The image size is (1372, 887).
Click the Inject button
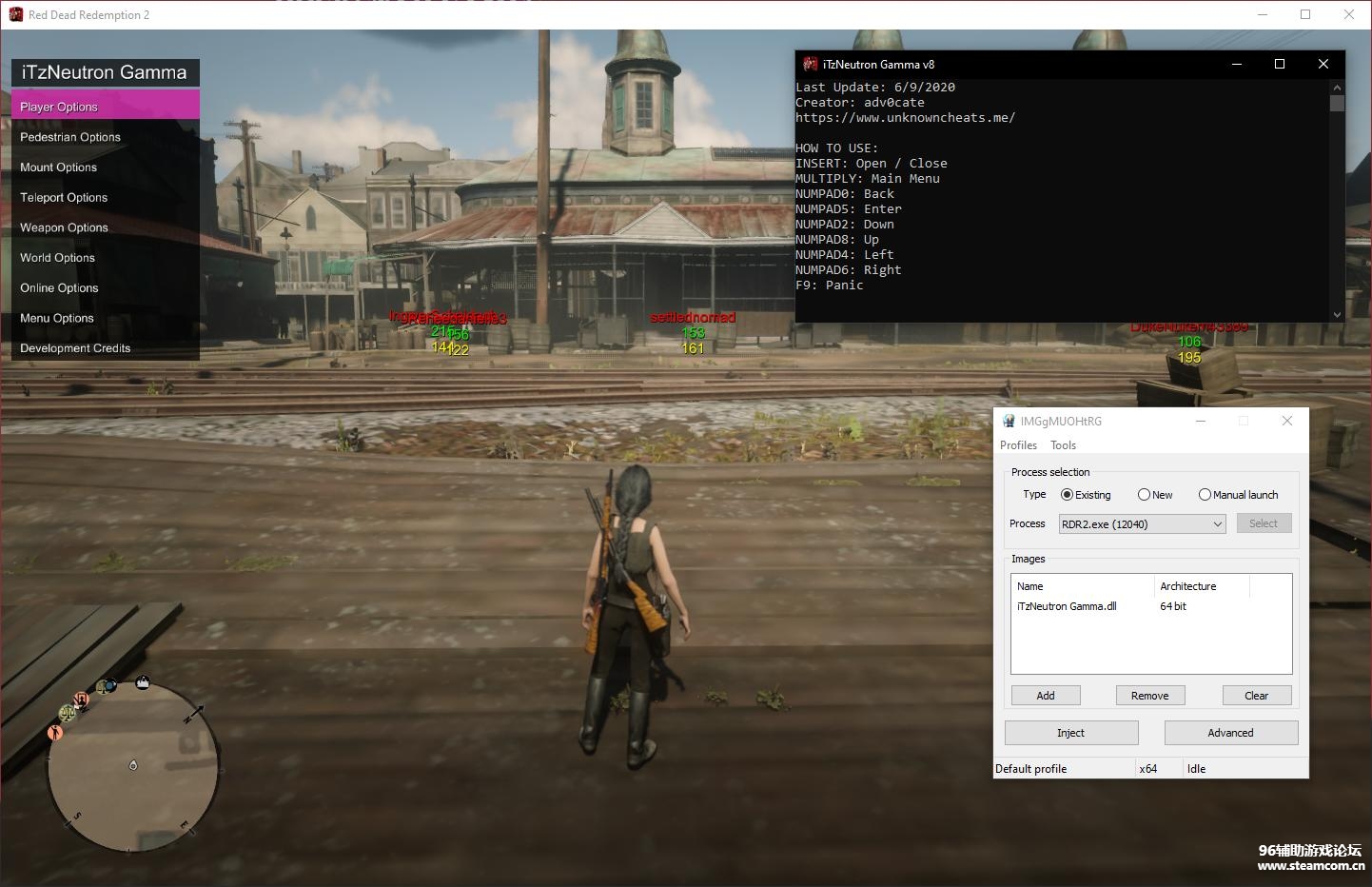coord(1071,733)
